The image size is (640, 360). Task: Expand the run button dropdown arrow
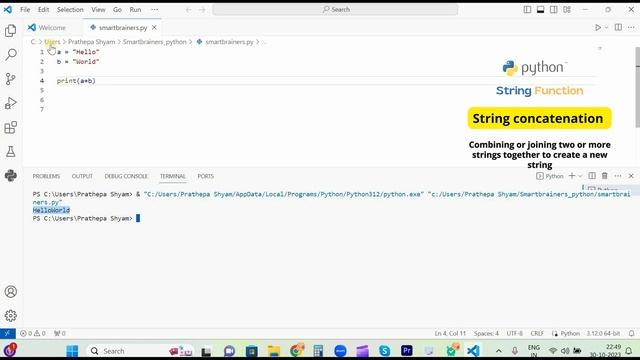point(606,27)
